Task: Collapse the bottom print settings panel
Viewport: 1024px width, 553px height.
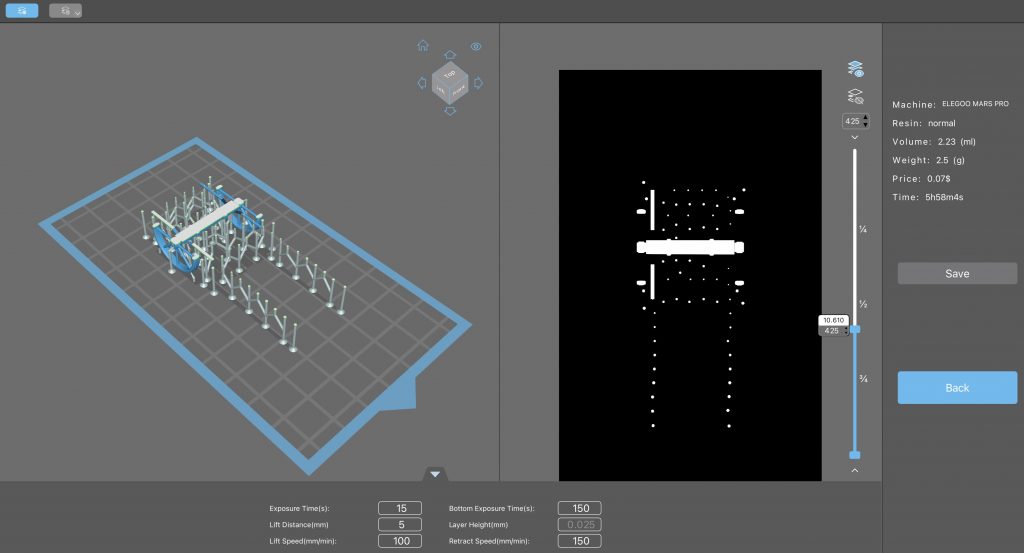Action: click(435, 474)
